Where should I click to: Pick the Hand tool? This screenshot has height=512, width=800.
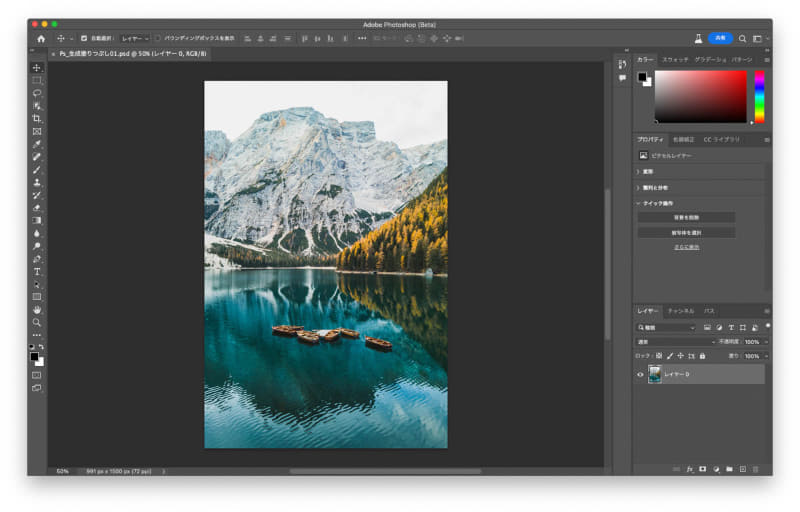37,309
